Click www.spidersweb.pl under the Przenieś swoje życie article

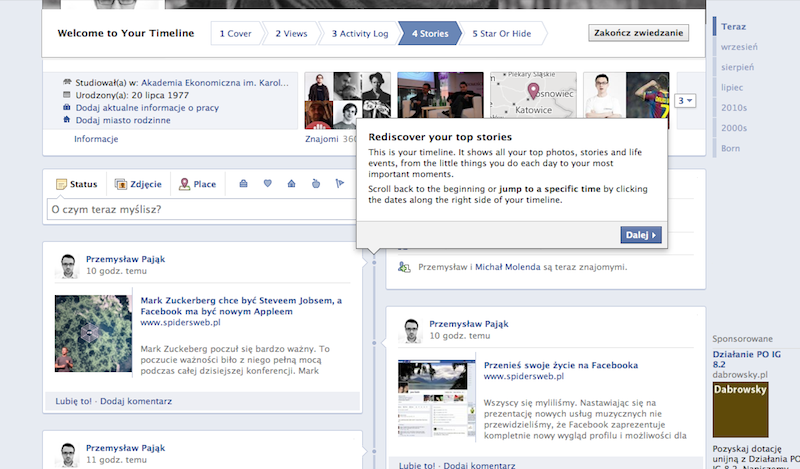[x=523, y=376]
